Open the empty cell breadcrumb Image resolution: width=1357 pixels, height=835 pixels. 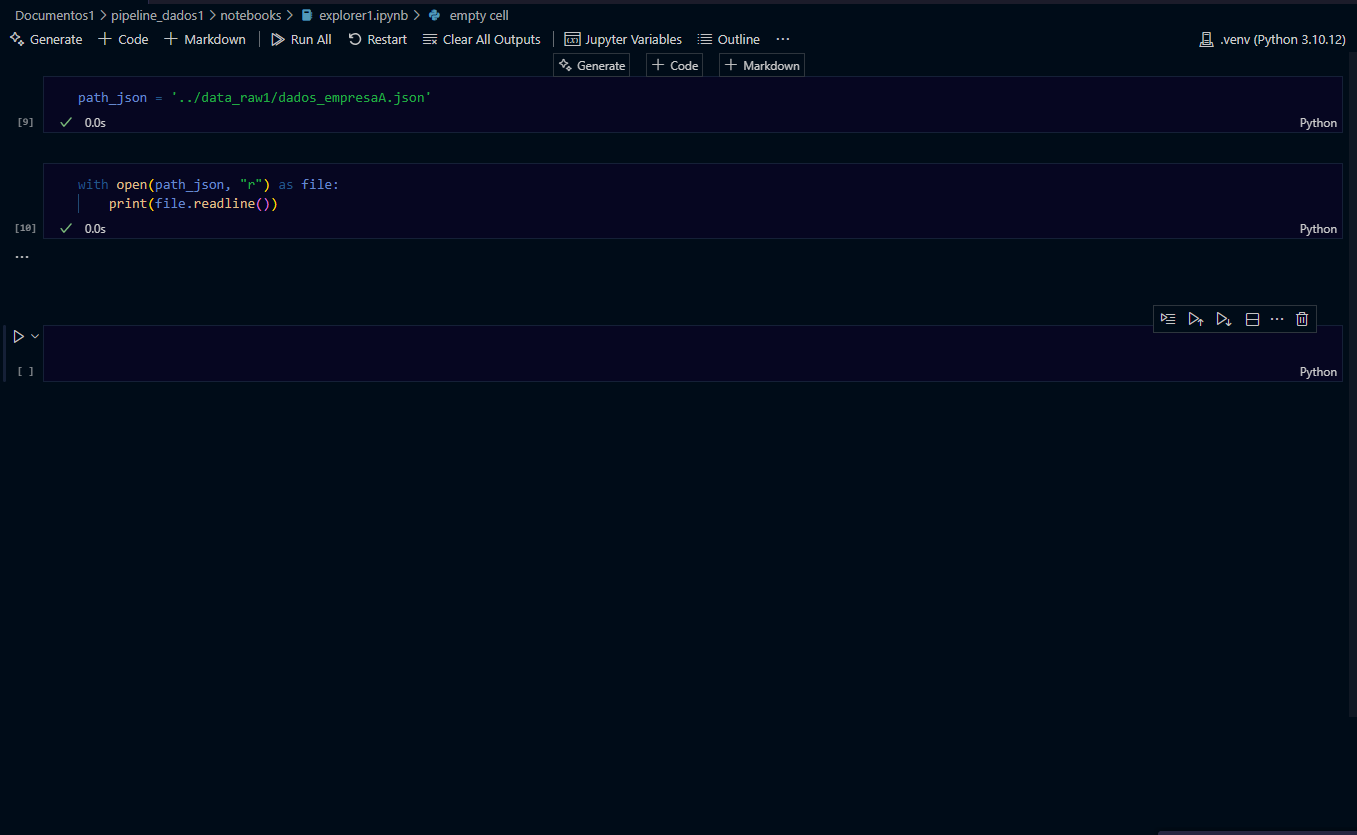coord(468,15)
